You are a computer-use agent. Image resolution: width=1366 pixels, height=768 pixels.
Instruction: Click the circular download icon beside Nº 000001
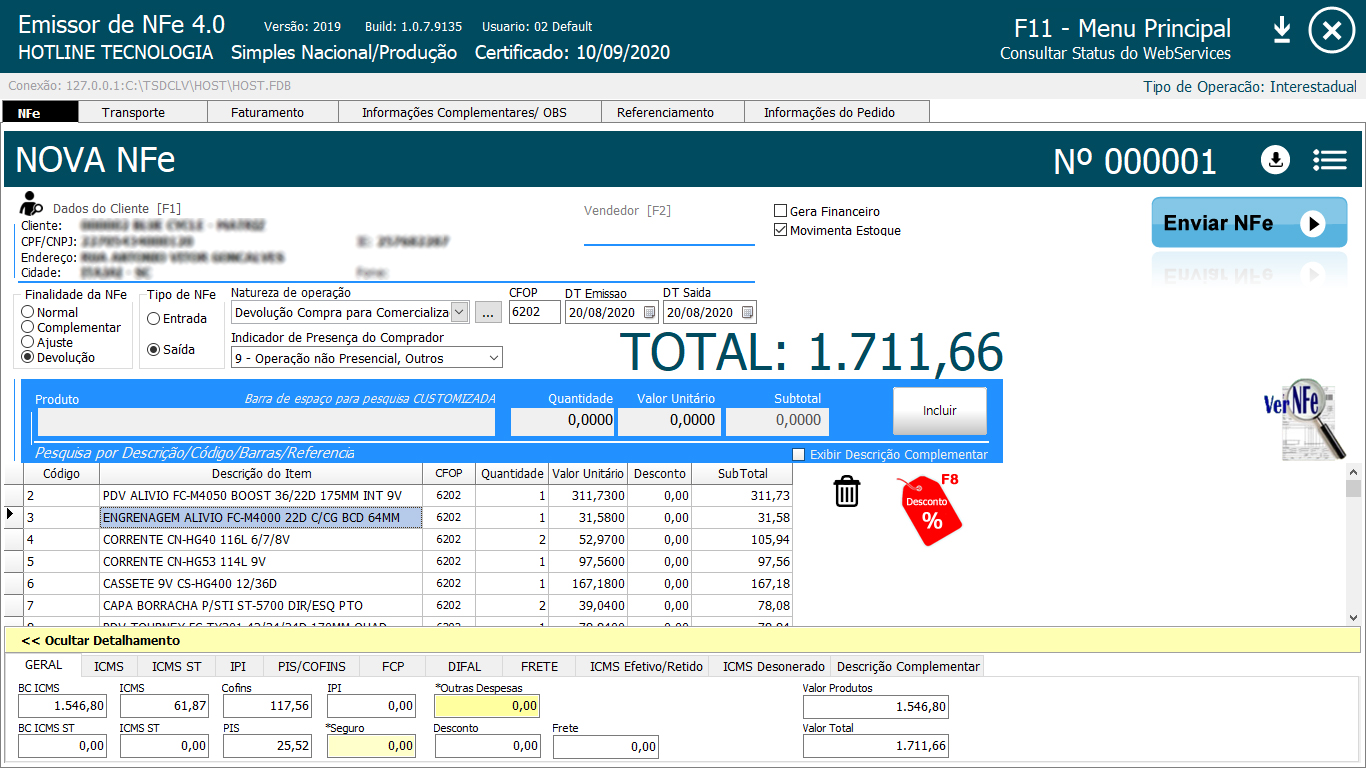[x=1275, y=160]
